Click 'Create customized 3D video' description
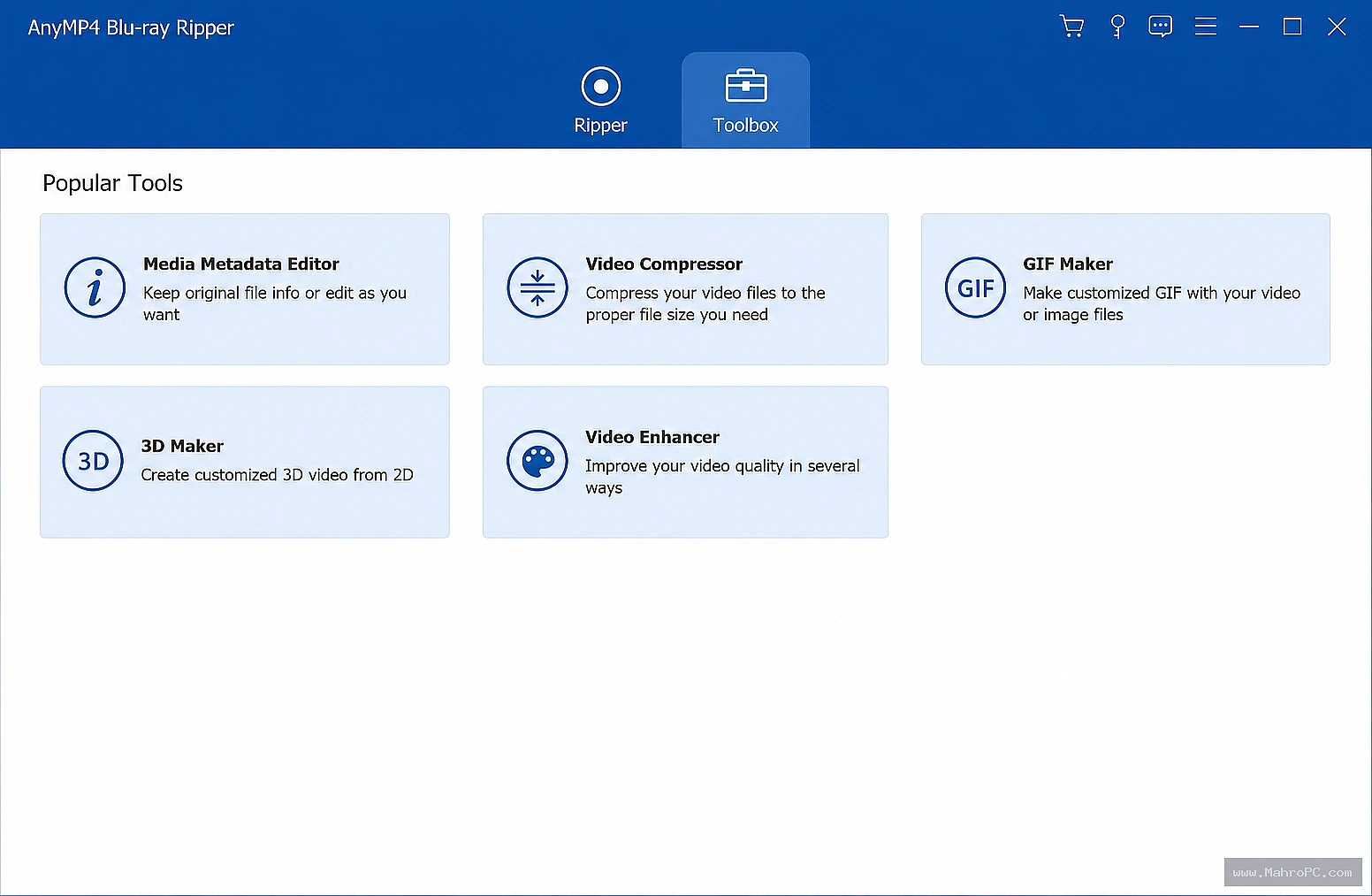This screenshot has height=896, width=1372. pos(277,475)
